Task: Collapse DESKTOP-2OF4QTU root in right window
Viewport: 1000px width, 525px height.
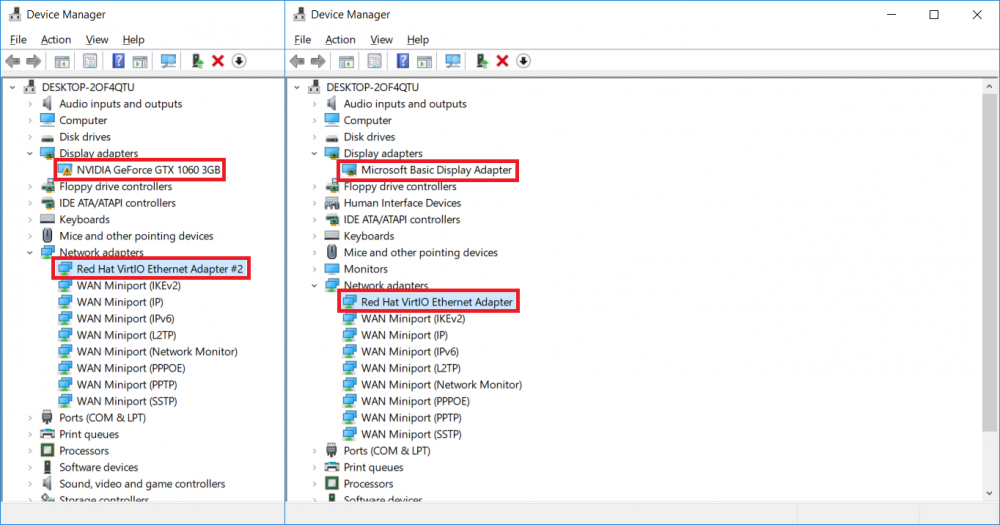Action: coord(297,87)
